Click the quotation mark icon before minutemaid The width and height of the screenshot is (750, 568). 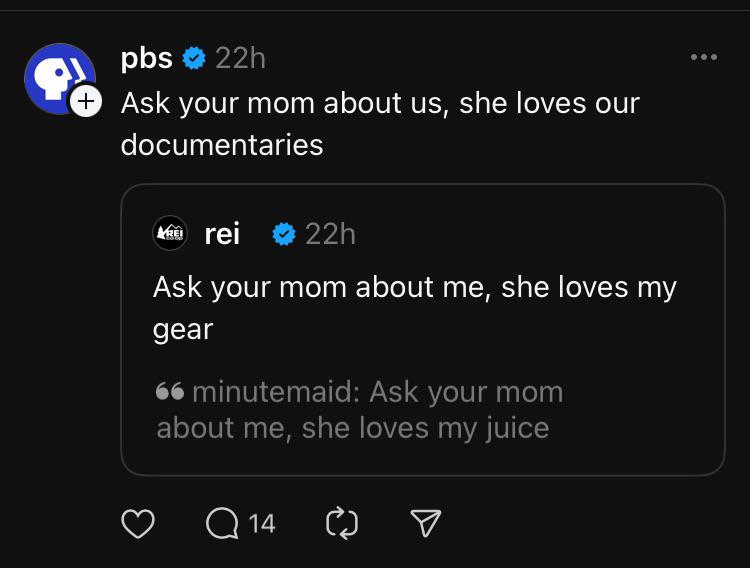coord(170,392)
